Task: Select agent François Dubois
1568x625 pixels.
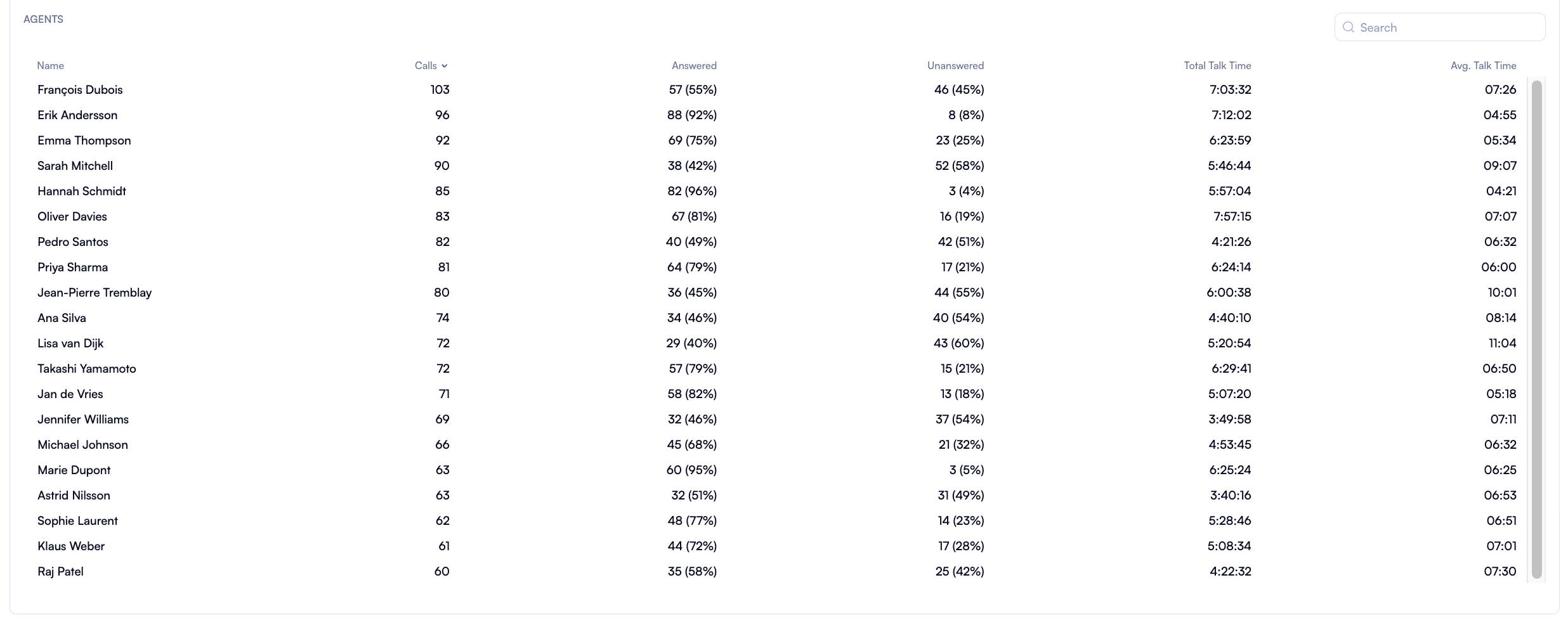Action: (x=80, y=90)
